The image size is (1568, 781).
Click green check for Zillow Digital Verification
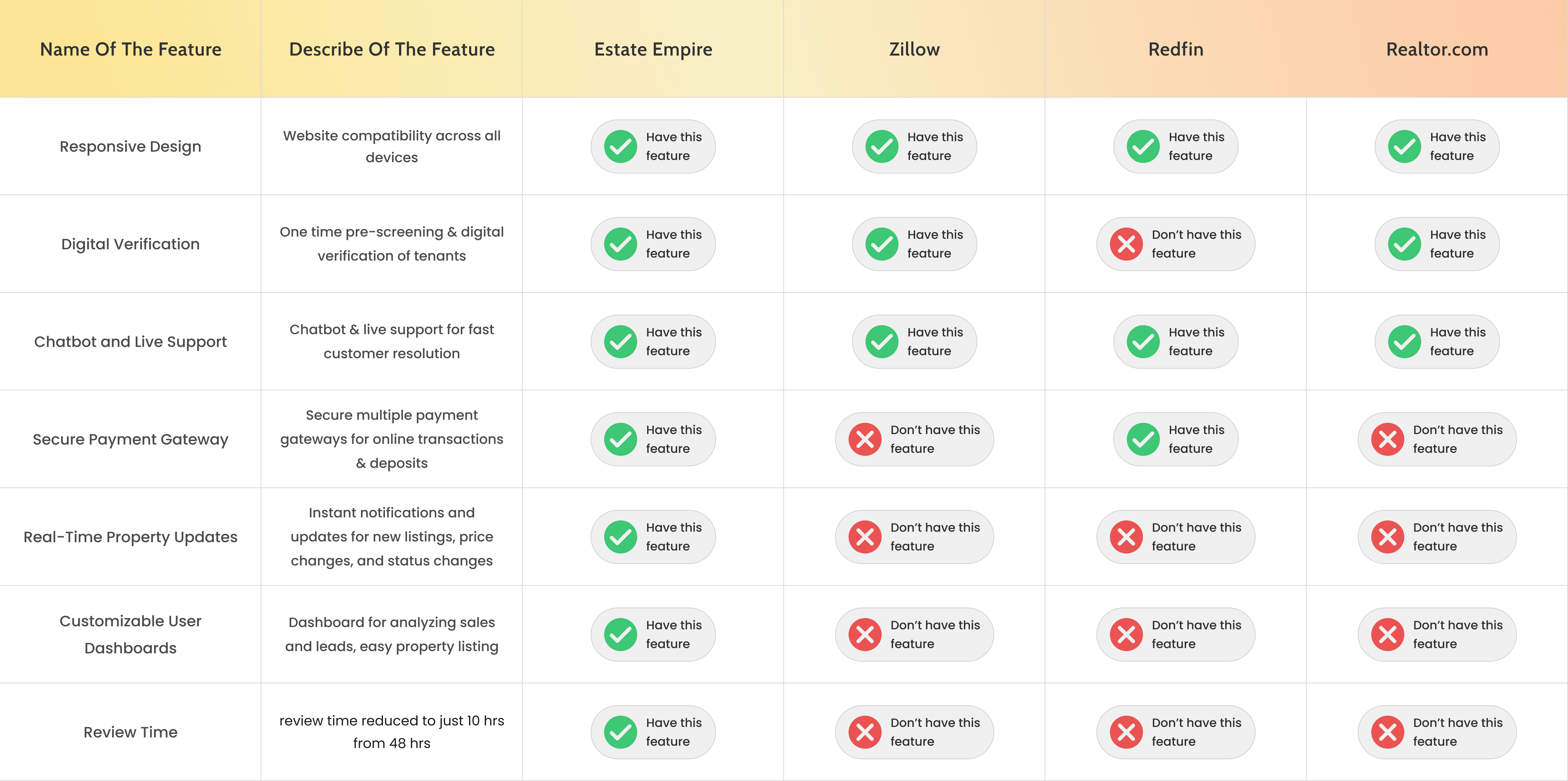point(881,244)
